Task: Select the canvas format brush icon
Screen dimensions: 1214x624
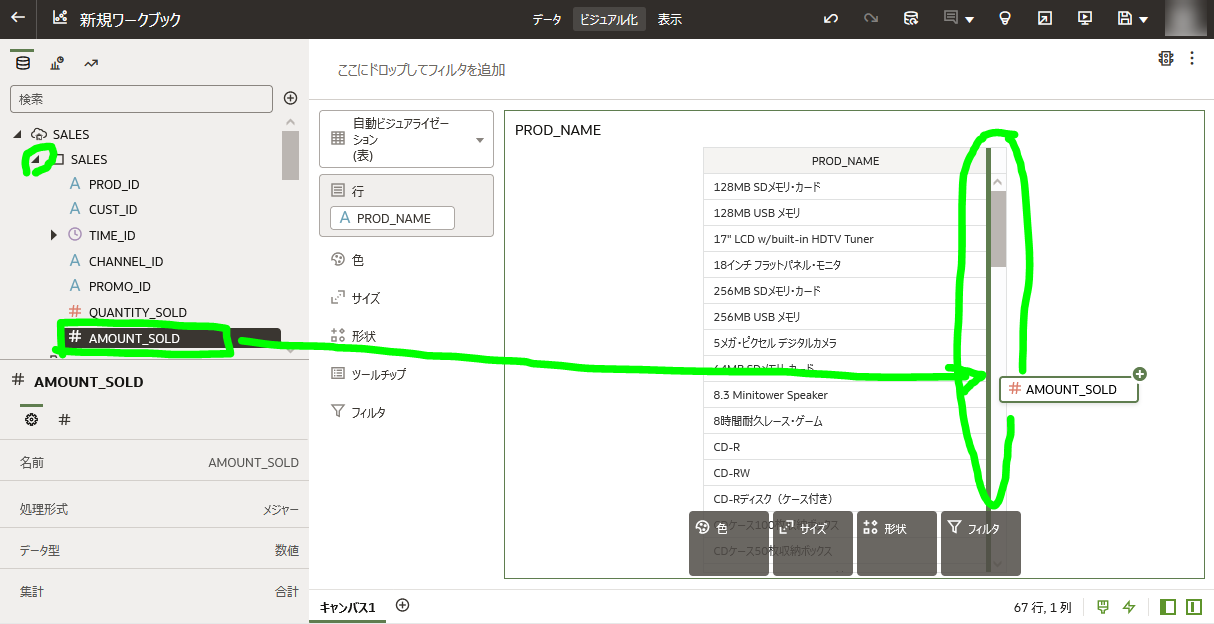Action: coord(1101,606)
